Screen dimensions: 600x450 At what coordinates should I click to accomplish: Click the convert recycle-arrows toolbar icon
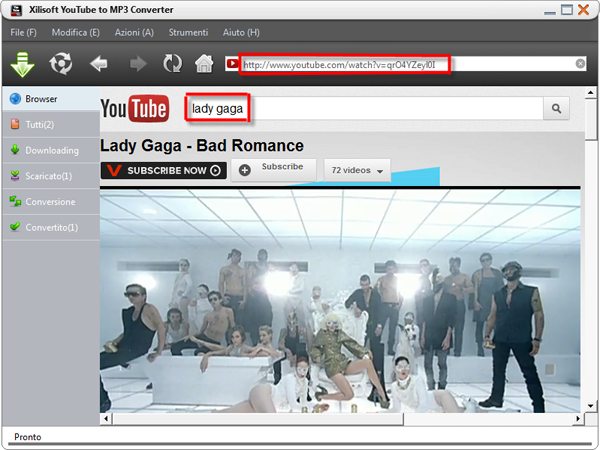pos(61,63)
